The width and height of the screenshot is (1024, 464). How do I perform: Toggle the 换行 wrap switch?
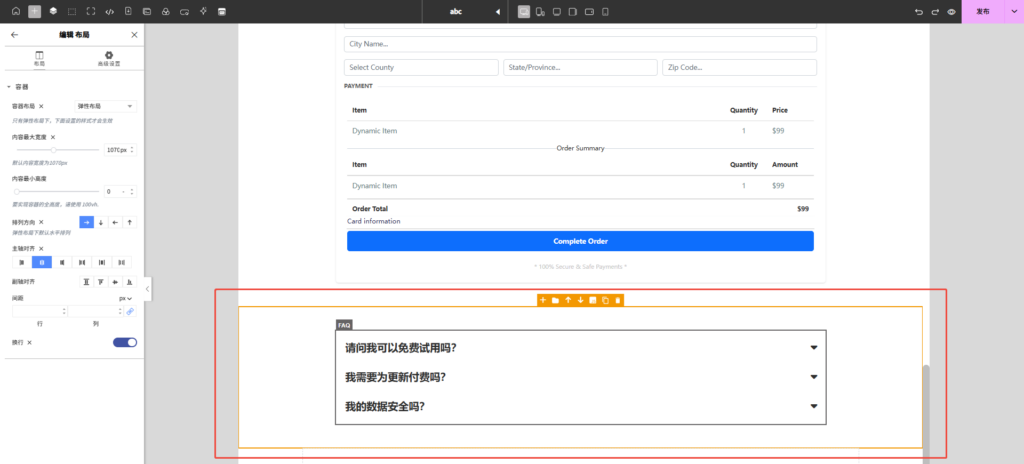pos(125,342)
